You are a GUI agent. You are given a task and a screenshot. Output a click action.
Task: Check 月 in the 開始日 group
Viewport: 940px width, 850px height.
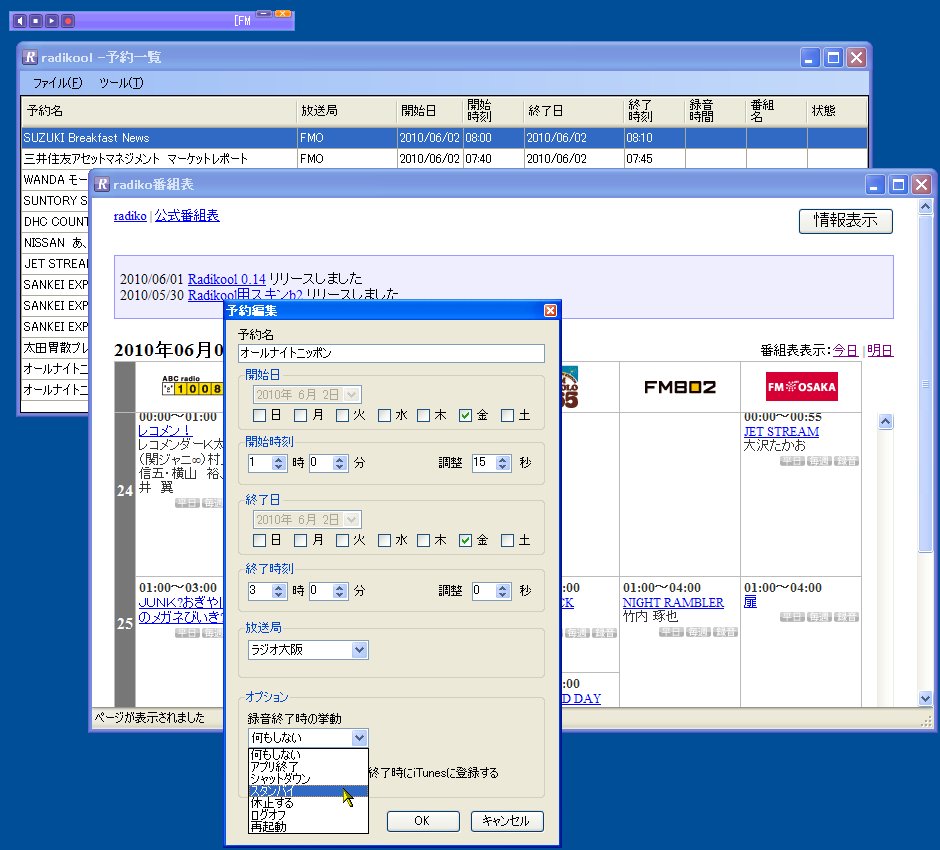(x=300, y=415)
